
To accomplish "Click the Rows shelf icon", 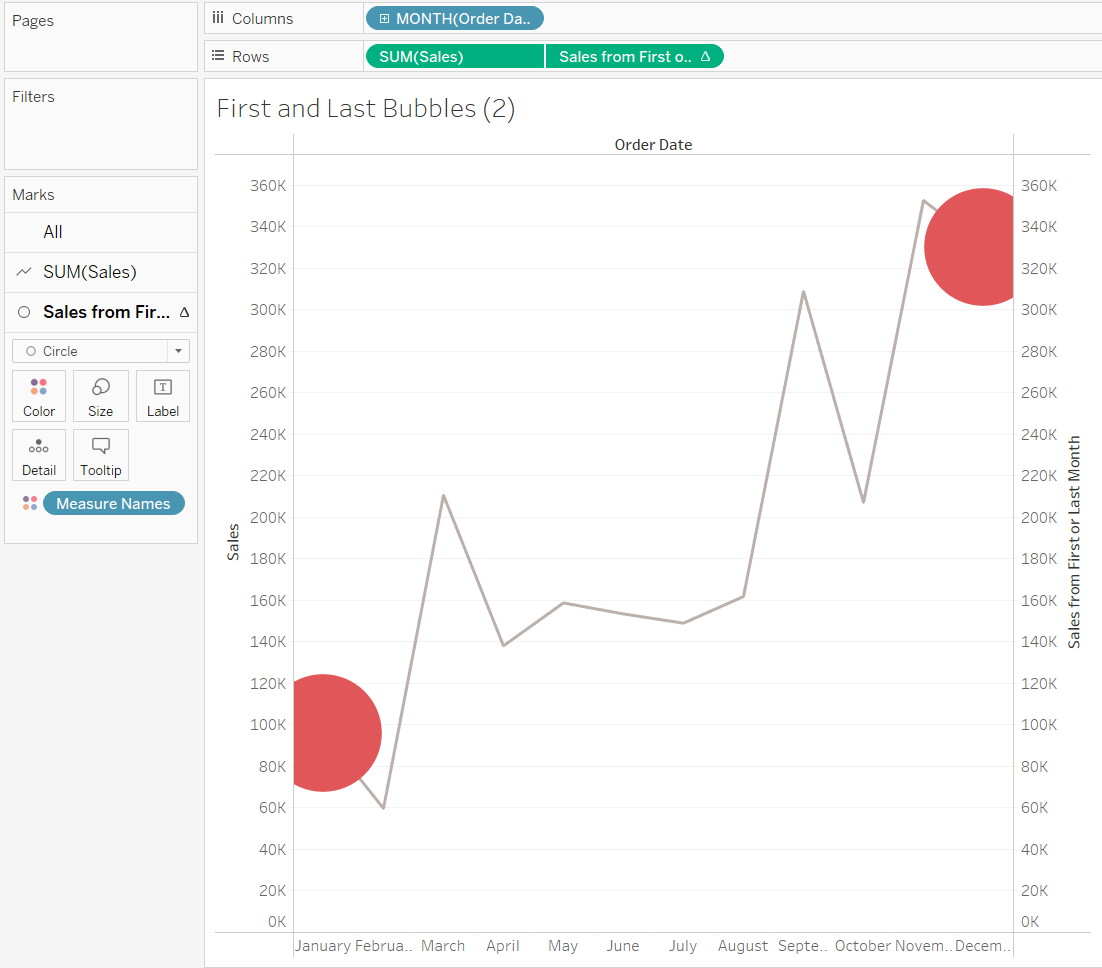I will tap(217, 56).
